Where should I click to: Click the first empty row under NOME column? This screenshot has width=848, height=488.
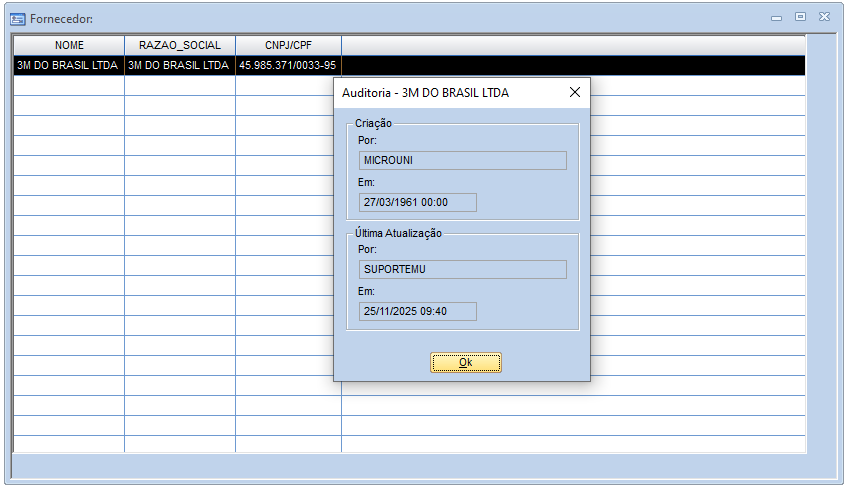tap(68, 86)
